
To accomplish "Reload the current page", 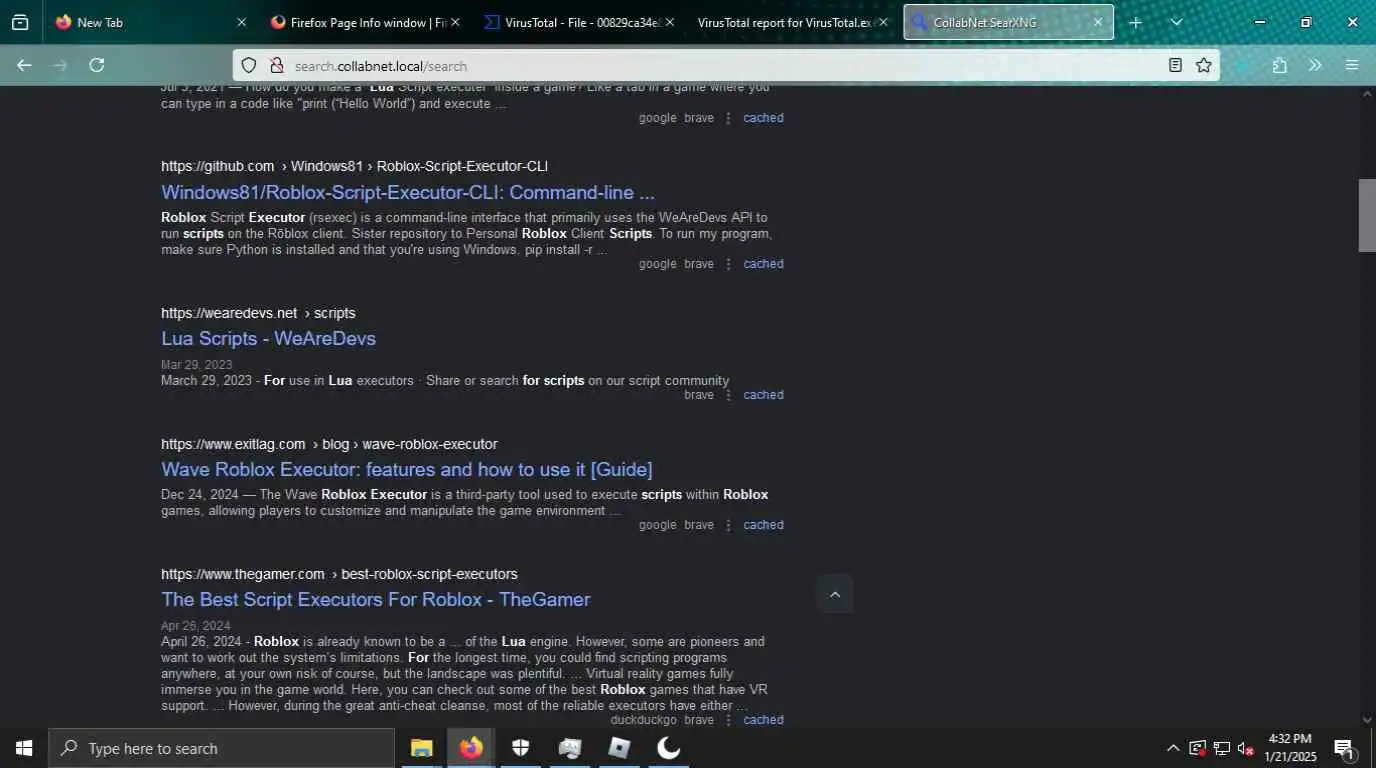I will tap(97, 65).
